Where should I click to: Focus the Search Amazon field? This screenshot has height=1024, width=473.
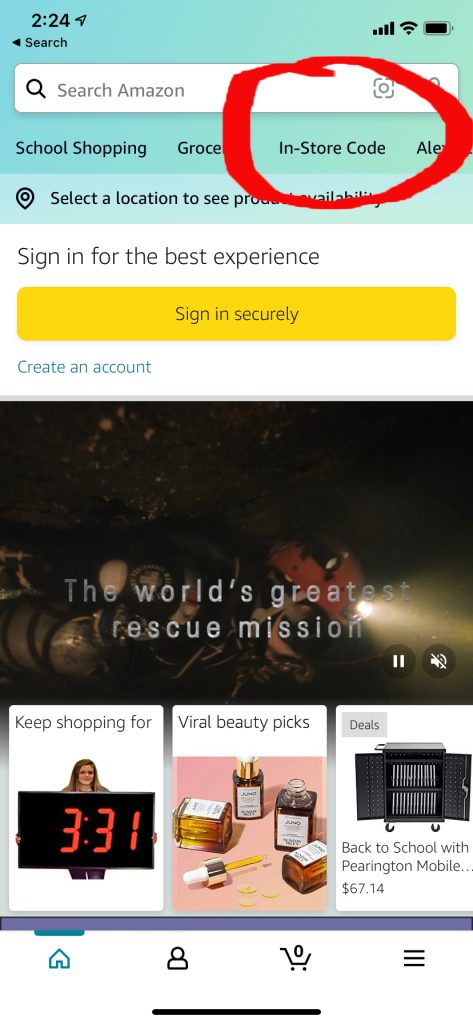(236, 88)
